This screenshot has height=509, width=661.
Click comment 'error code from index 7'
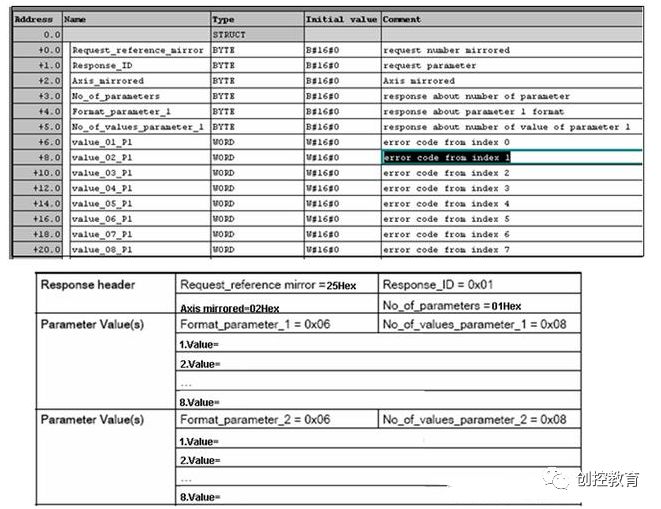pyautogui.click(x=446, y=250)
